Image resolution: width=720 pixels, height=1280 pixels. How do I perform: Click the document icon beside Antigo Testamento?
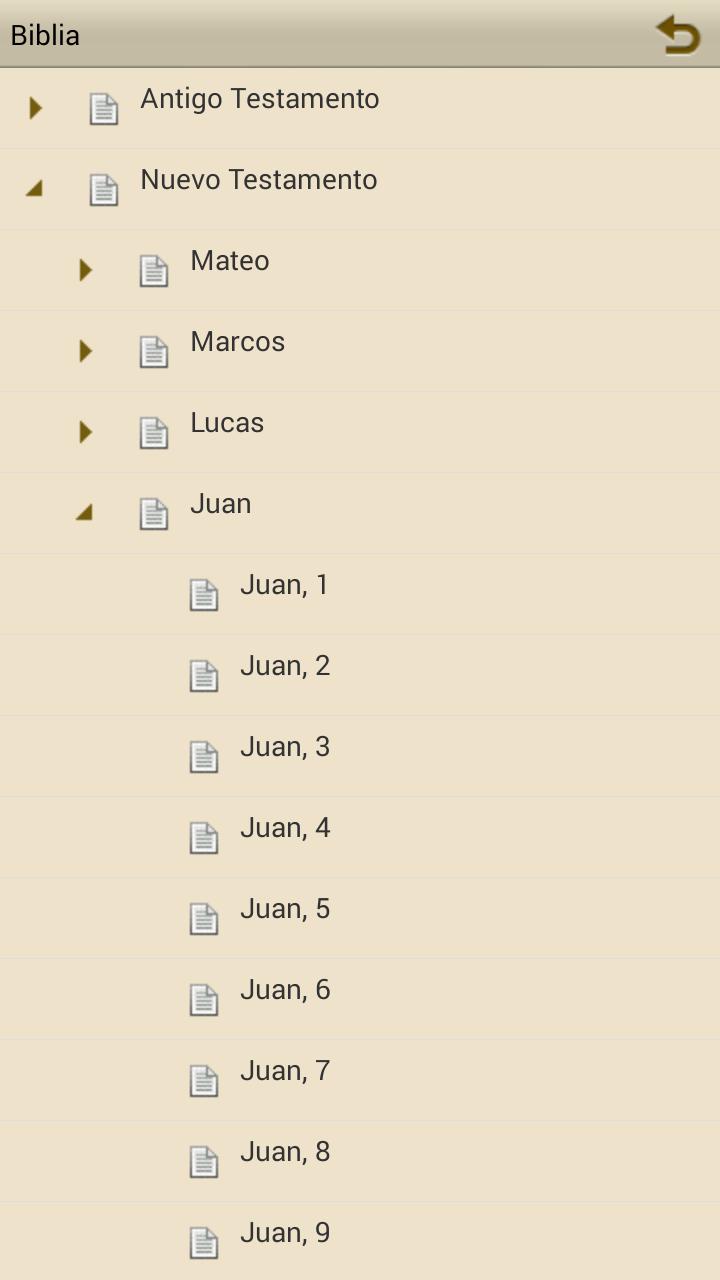(x=104, y=109)
